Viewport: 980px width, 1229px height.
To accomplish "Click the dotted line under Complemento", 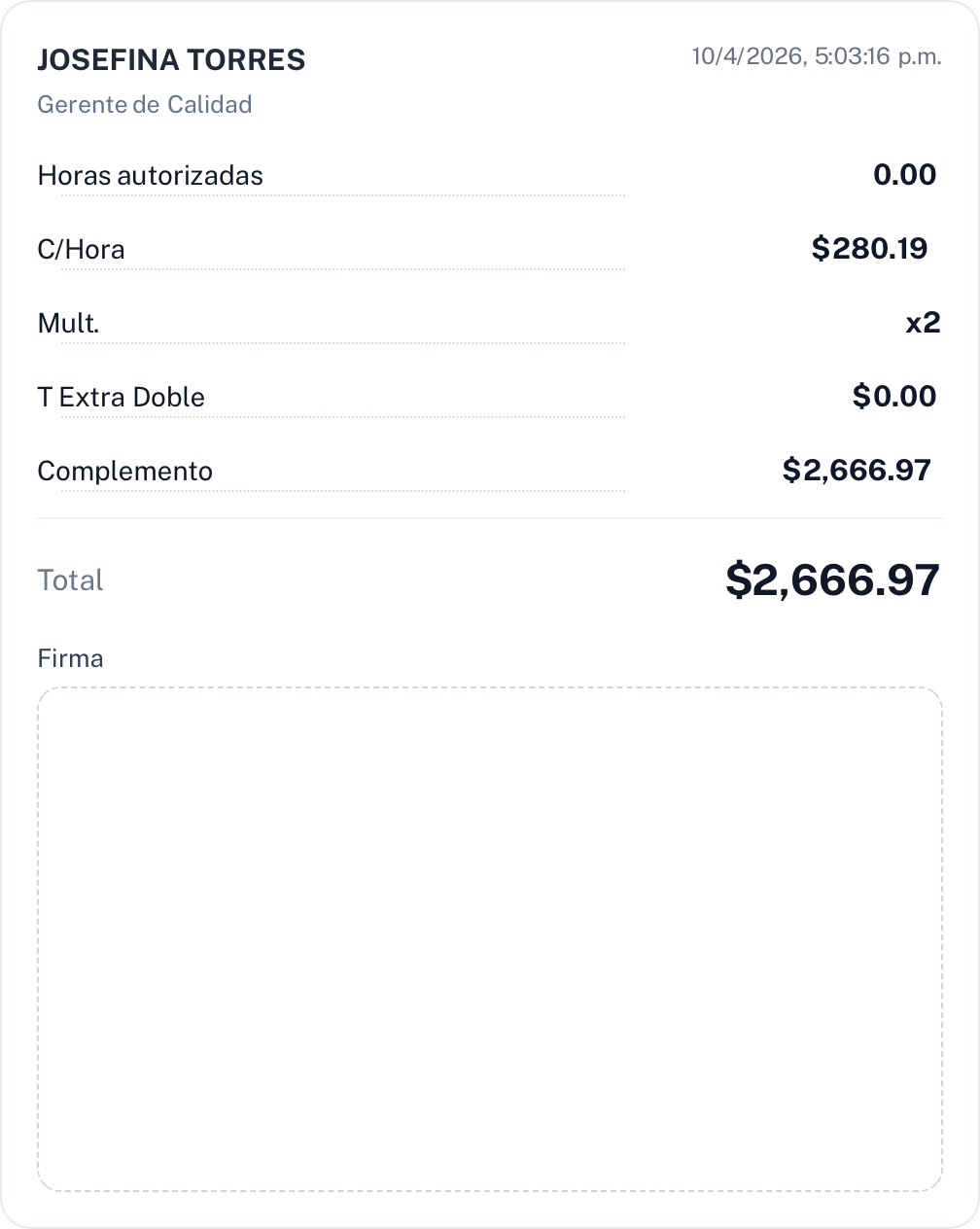I will click(342, 491).
